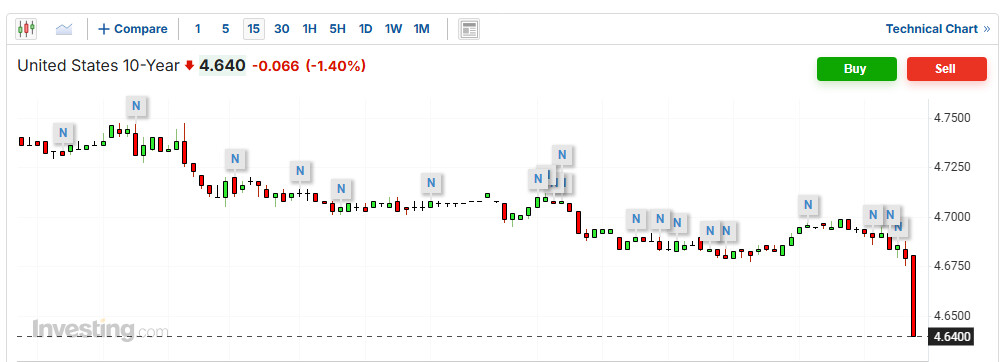Viewport: 1000px width, 362px height.
Task: Select the candlestick chart type icon
Action: point(26,29)
